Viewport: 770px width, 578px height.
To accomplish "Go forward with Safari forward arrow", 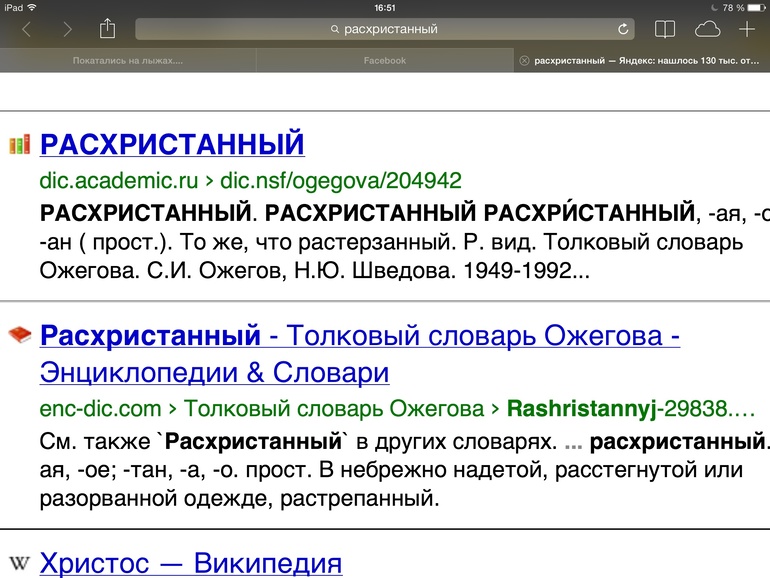I will 67,29.
